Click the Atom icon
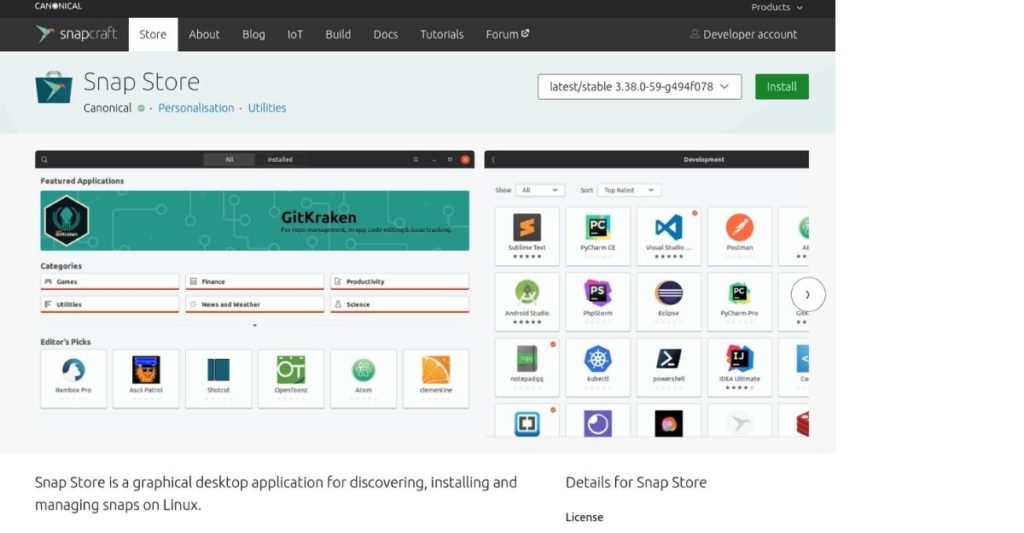The image size is (1024, 533). click(x=363, y=370)
